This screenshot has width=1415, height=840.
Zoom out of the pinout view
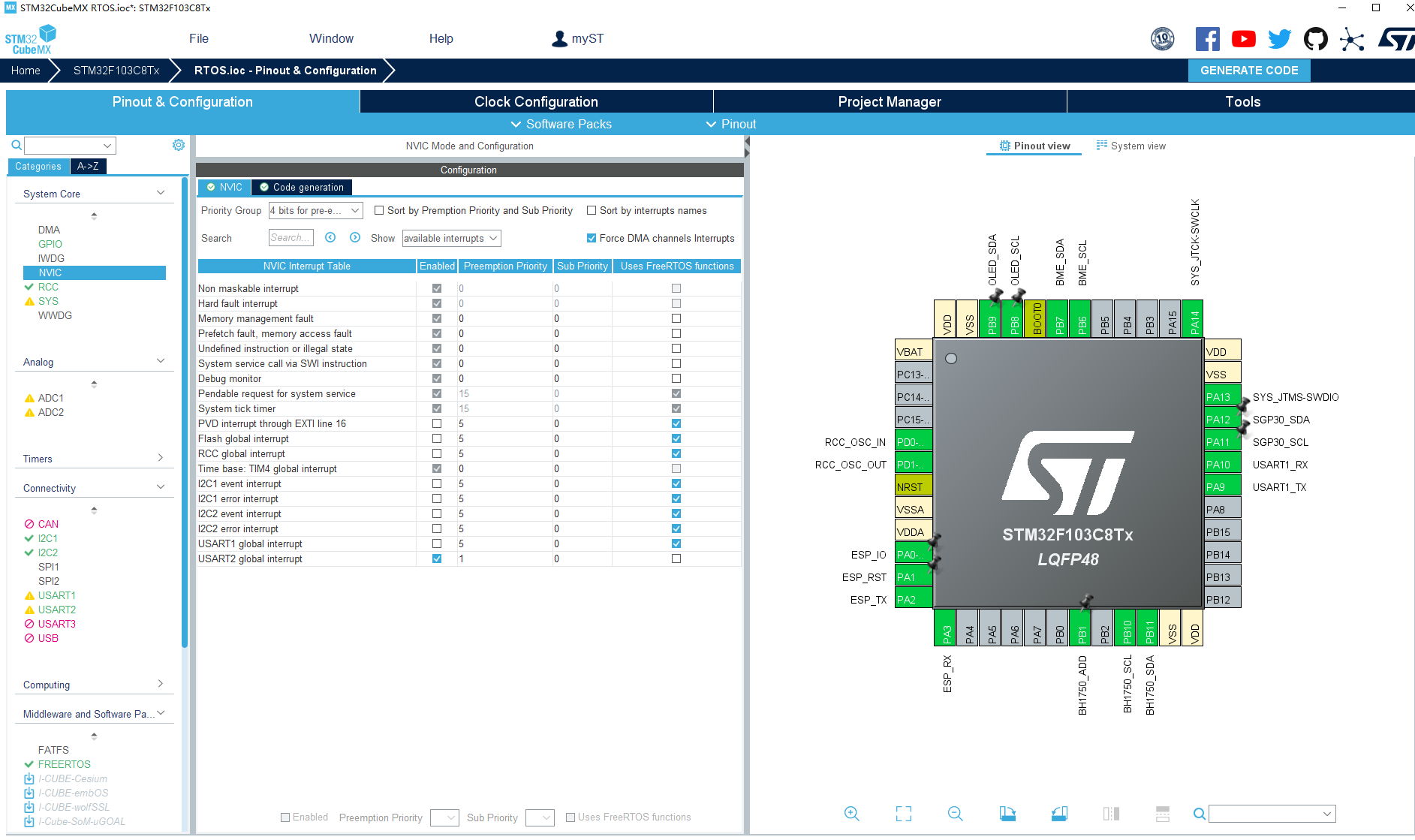(955, 814)
